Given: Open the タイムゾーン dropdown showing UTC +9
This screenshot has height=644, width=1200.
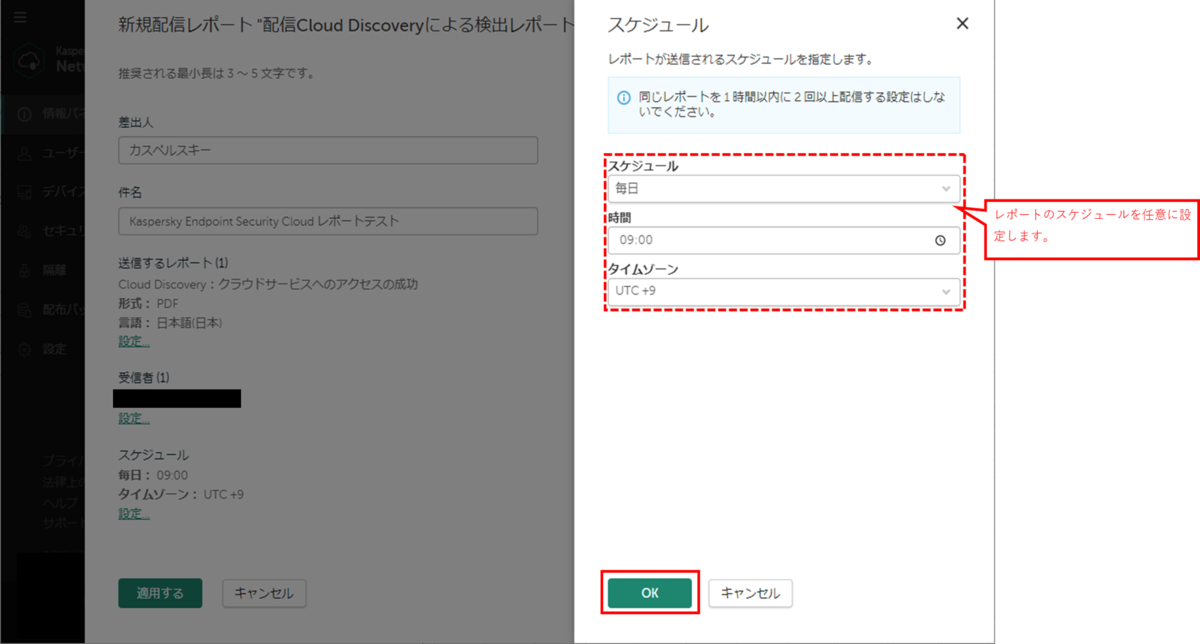Looking at the screenshot, I should coord(785,289).
